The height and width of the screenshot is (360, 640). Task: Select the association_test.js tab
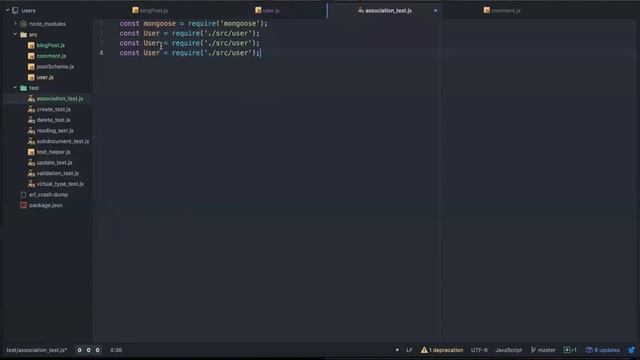(384, 10)
